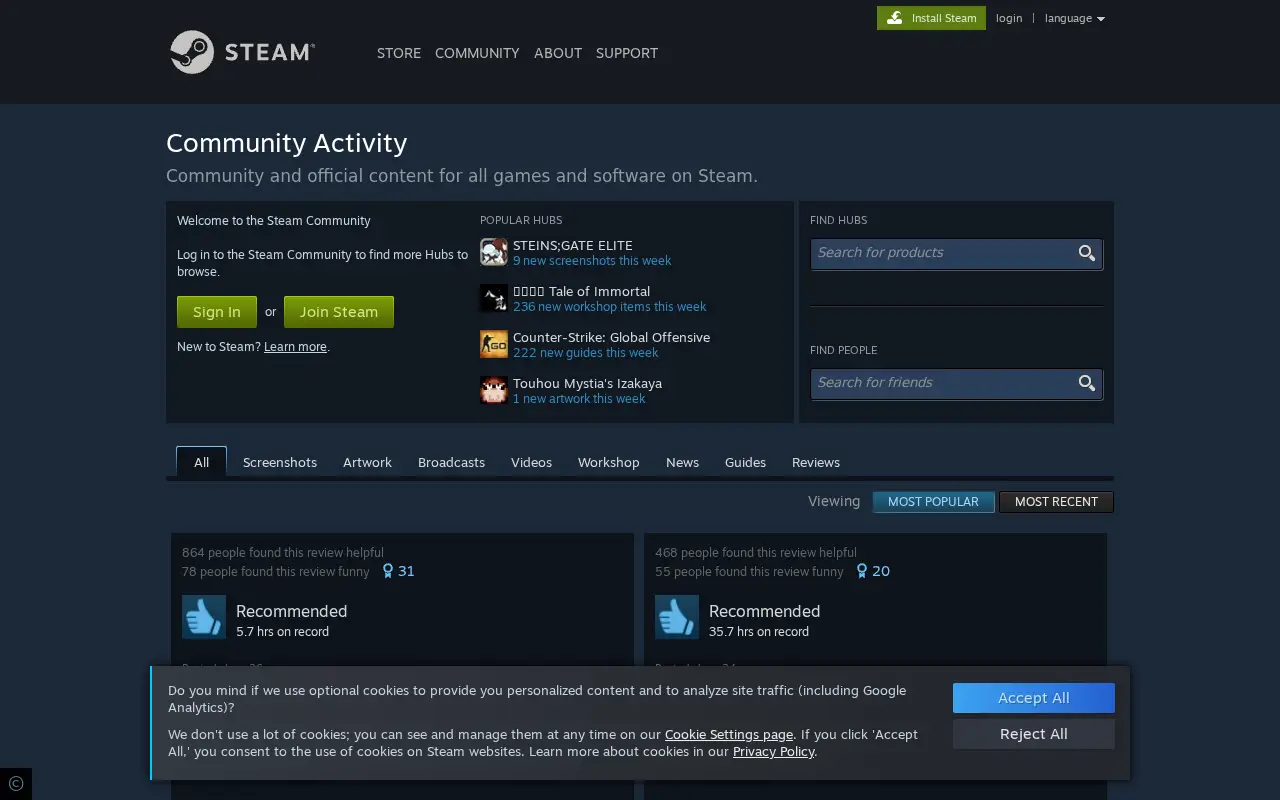
Task: Switch to the Workshop tab
Action: click(x=608, y=462)
